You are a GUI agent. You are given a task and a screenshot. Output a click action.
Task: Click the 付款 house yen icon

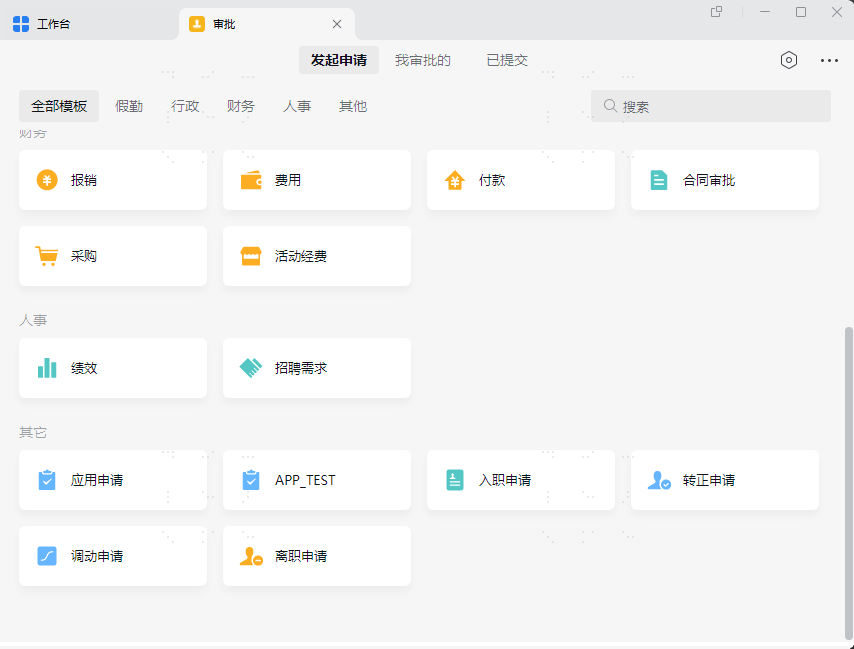[455, 180]
